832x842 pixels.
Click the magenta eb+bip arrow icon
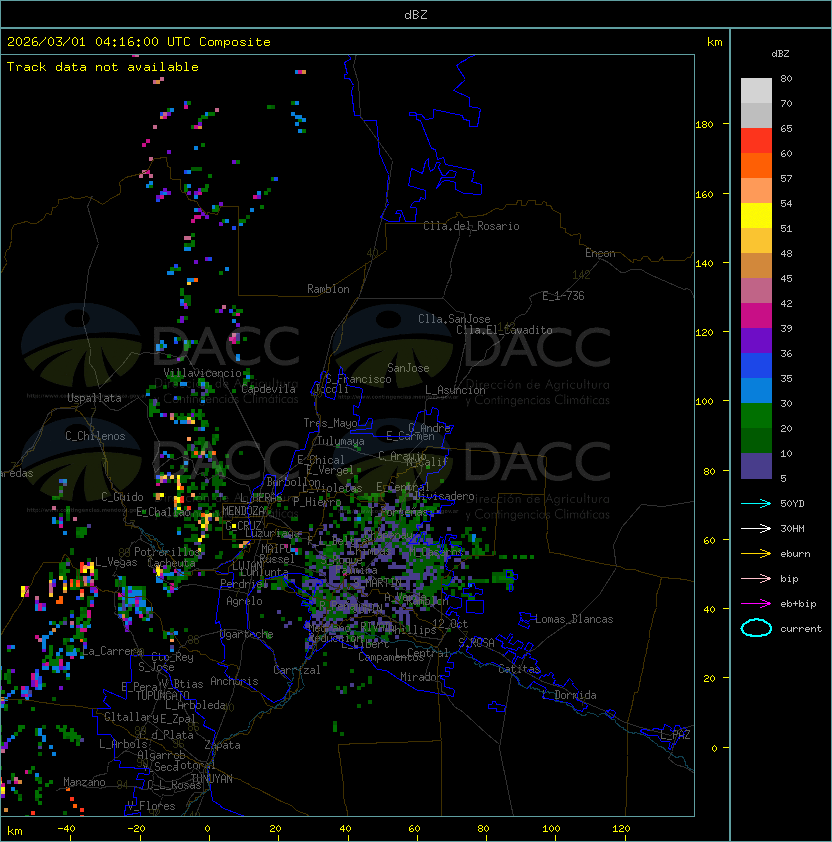[756, 603]
